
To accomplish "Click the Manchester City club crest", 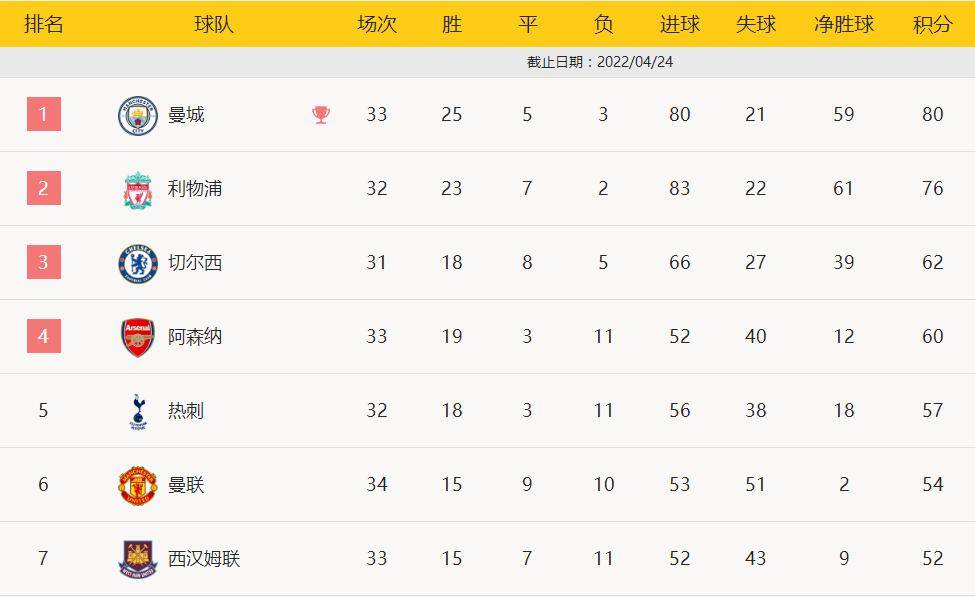I will point(138,115).
